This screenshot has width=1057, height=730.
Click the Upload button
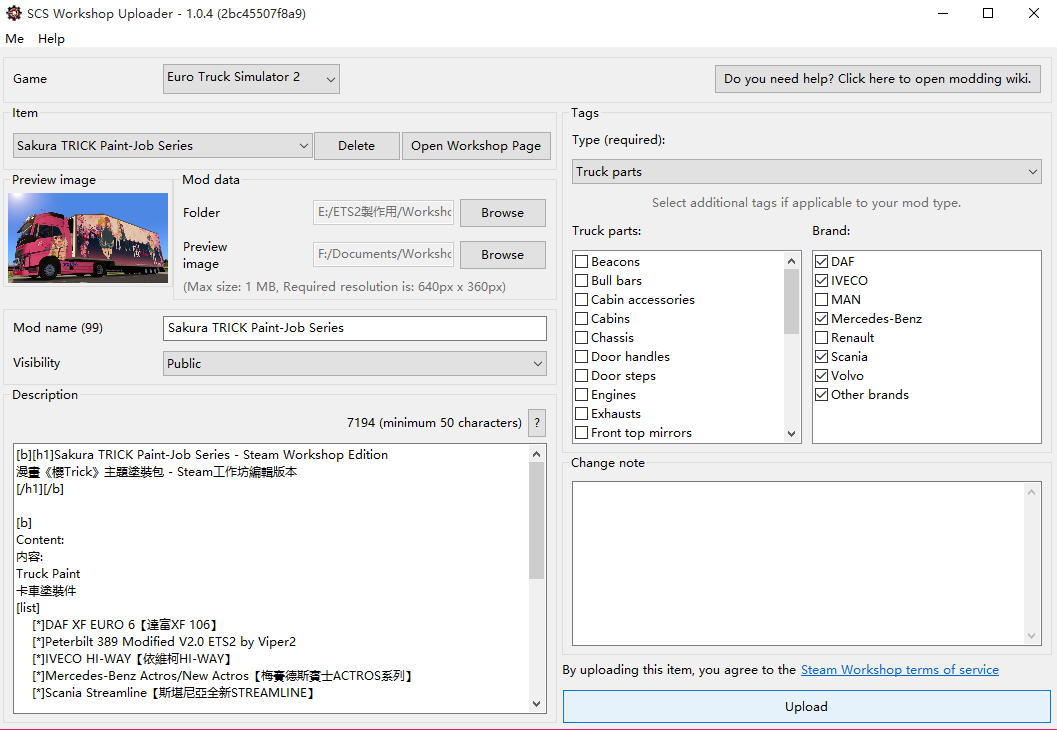coord(806,706)
